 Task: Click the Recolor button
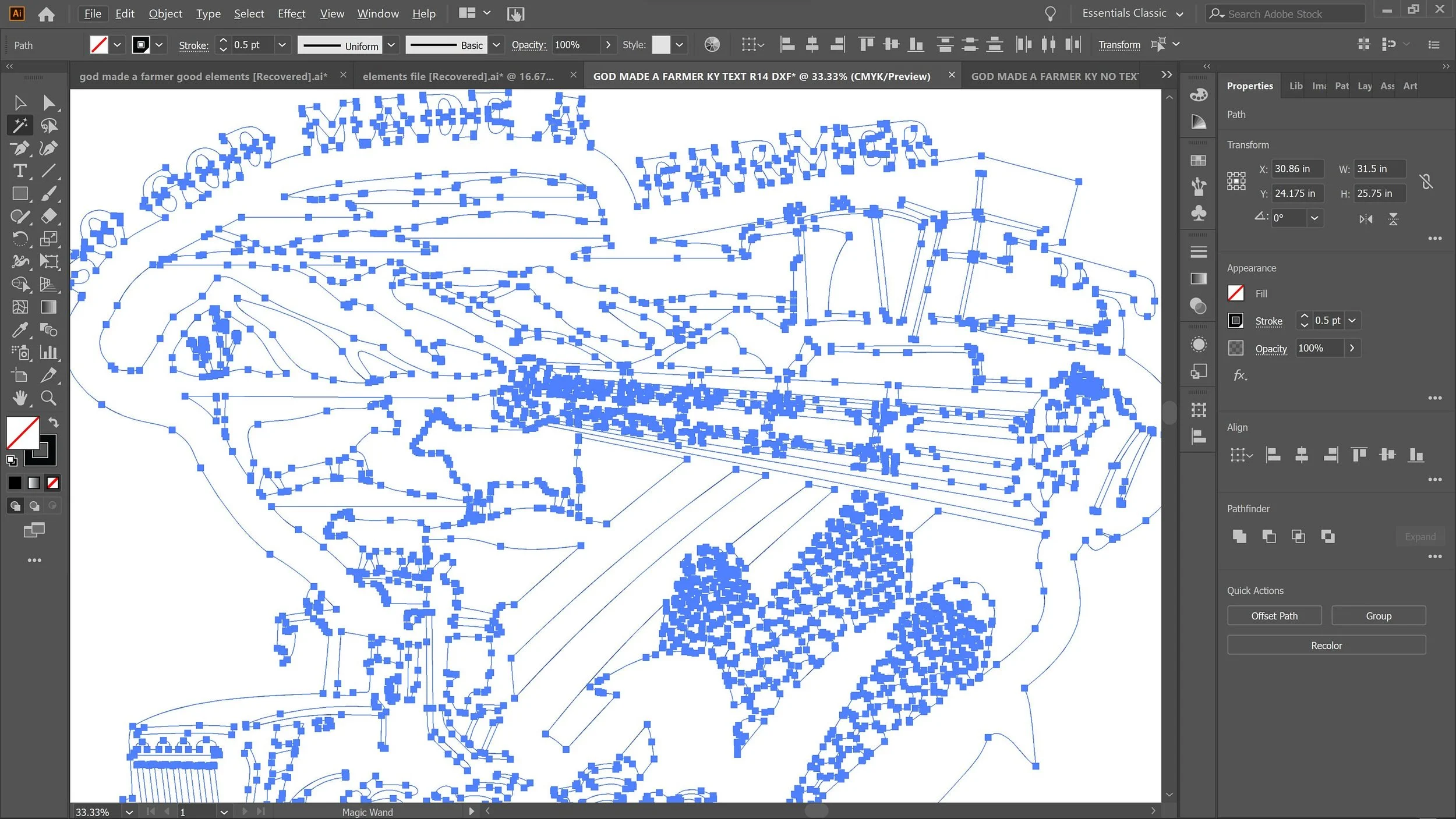(x=1326, y=646)
